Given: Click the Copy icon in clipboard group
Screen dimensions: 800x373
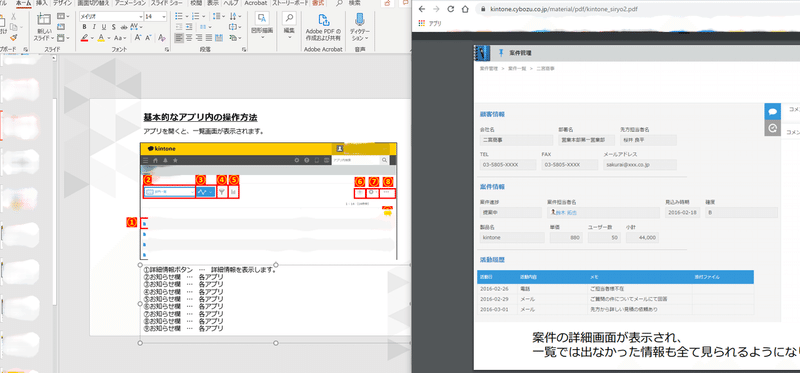Looking at the screenshot, I should [13, 27].
